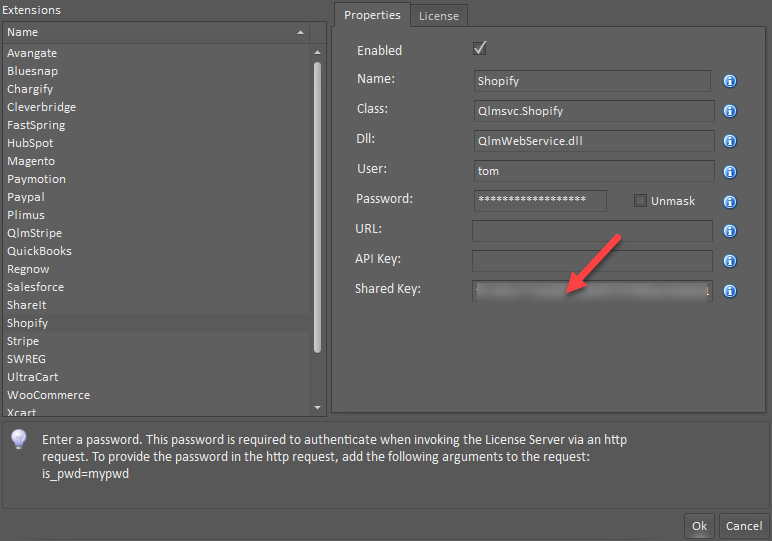Select Avangate in the extensions list
772x541 pixels.
pyautogui.click(x=156, y=53)
